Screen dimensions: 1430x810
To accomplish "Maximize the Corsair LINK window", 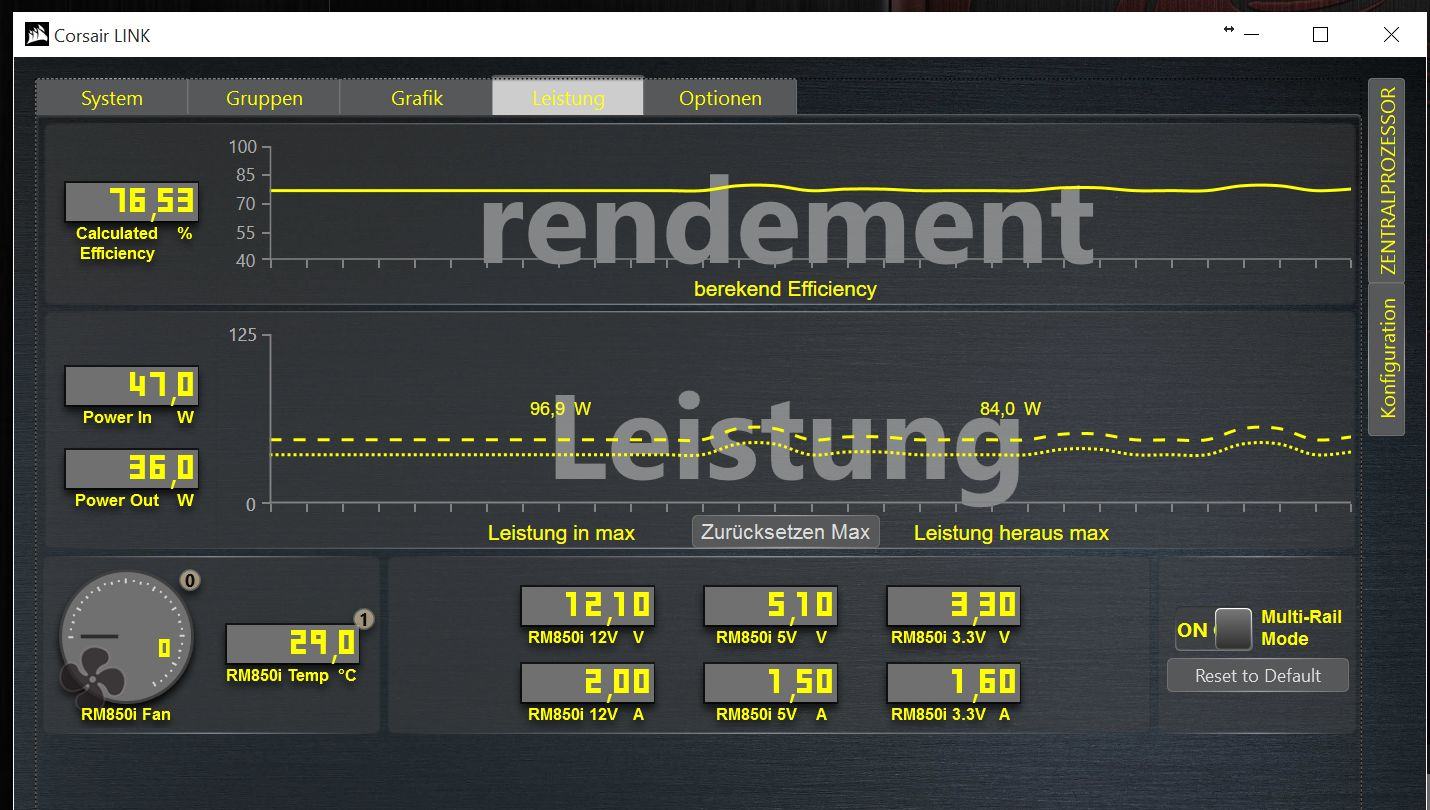I will (x=1320, y=35).
